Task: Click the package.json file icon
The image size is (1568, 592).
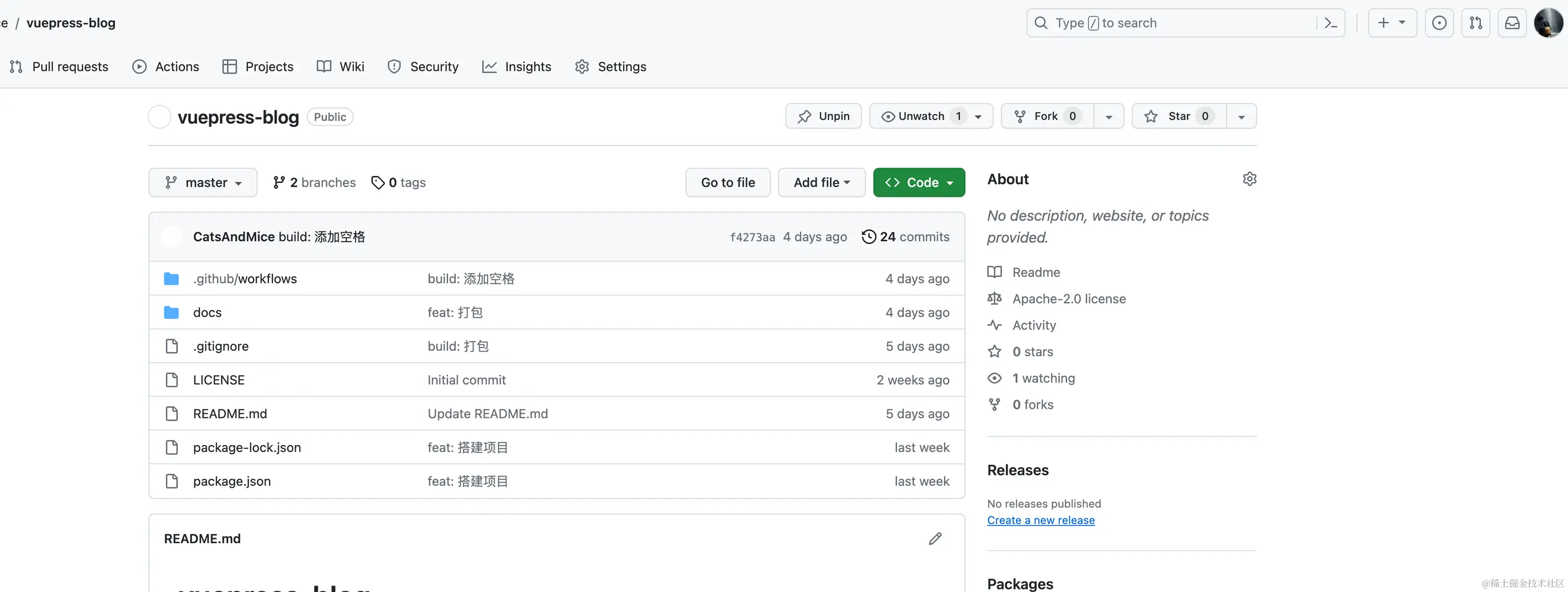Action: 172,481
